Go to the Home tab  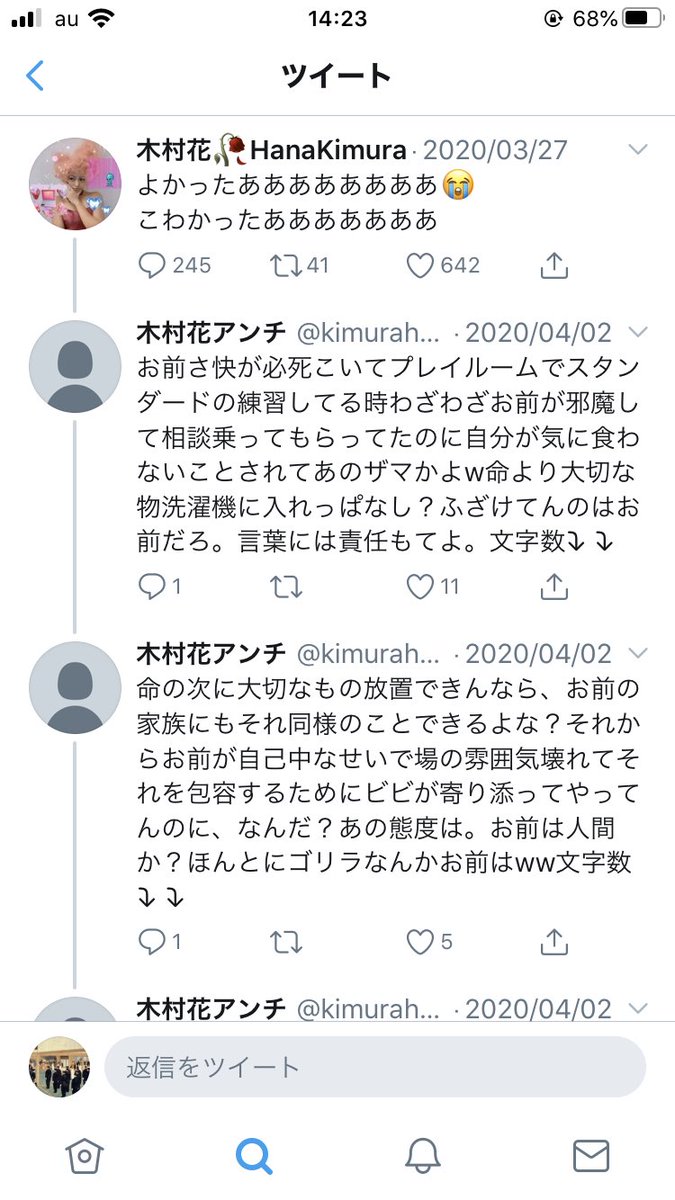(x=84, y=1156)
